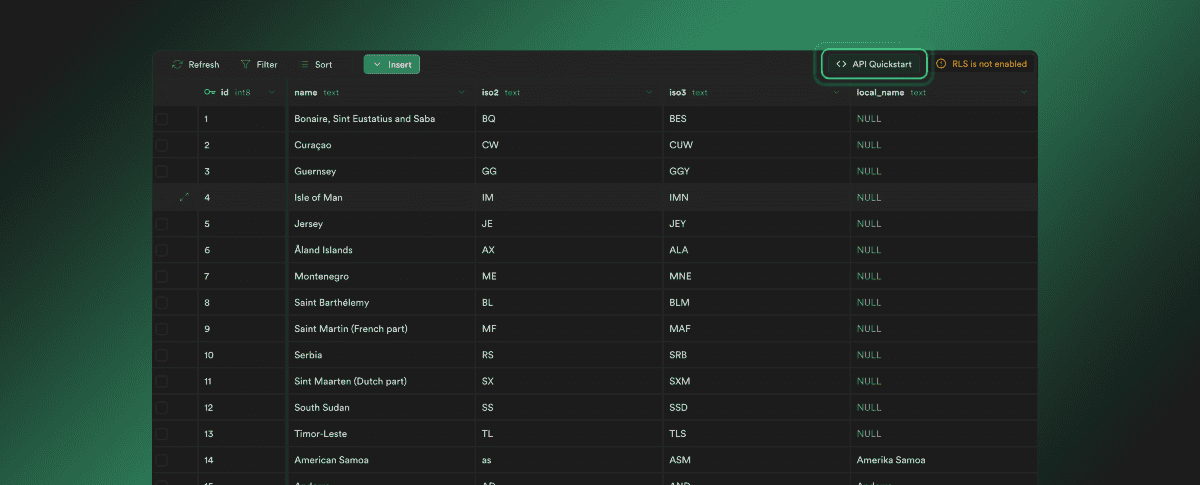Select the checkbox for row 1 Bonaire
The height and width of the screenshot is (485, 1200).
tap(162, 119)
